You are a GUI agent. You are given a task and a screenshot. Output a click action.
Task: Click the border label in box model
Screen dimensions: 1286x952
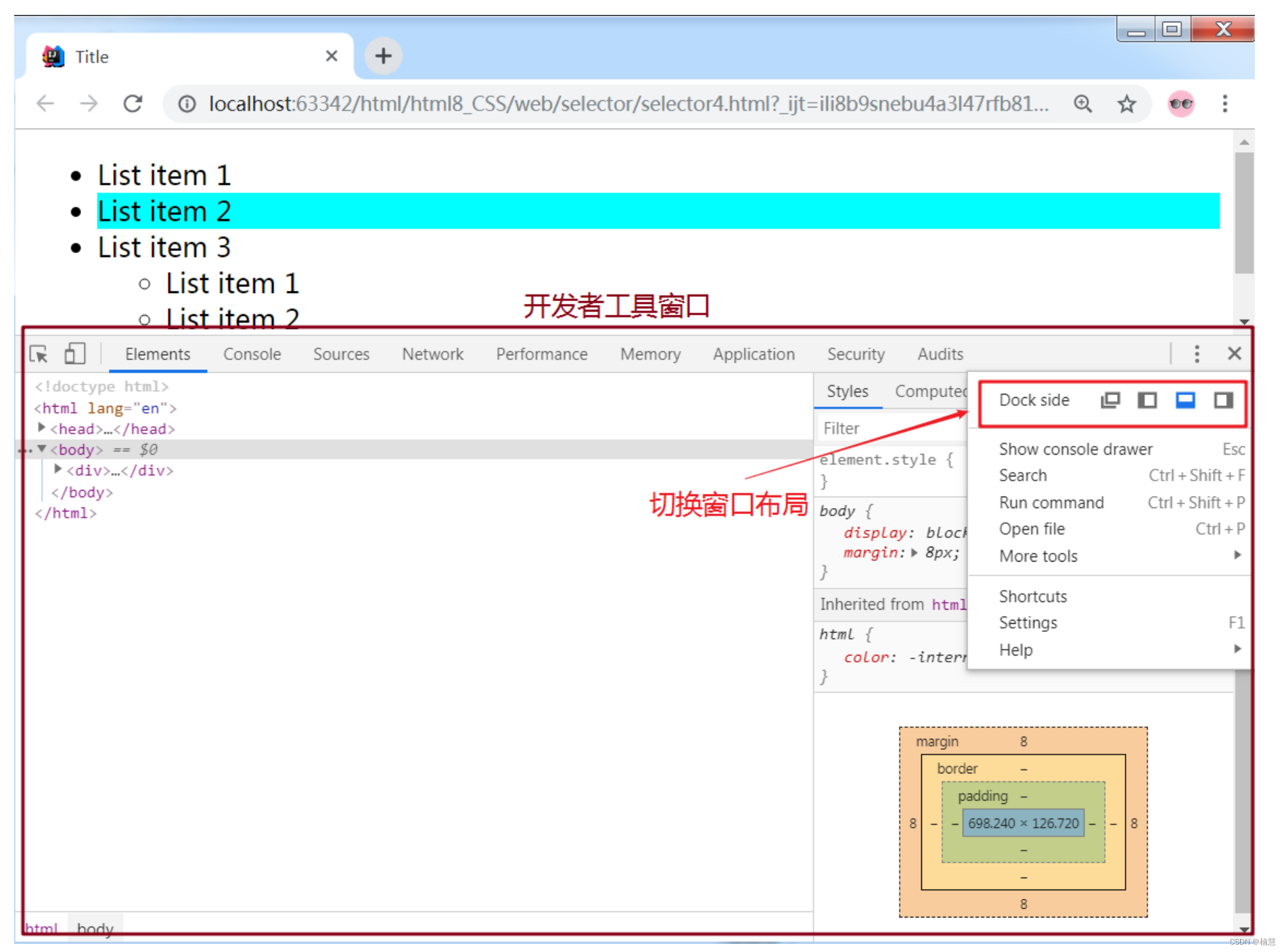[957, 769]
